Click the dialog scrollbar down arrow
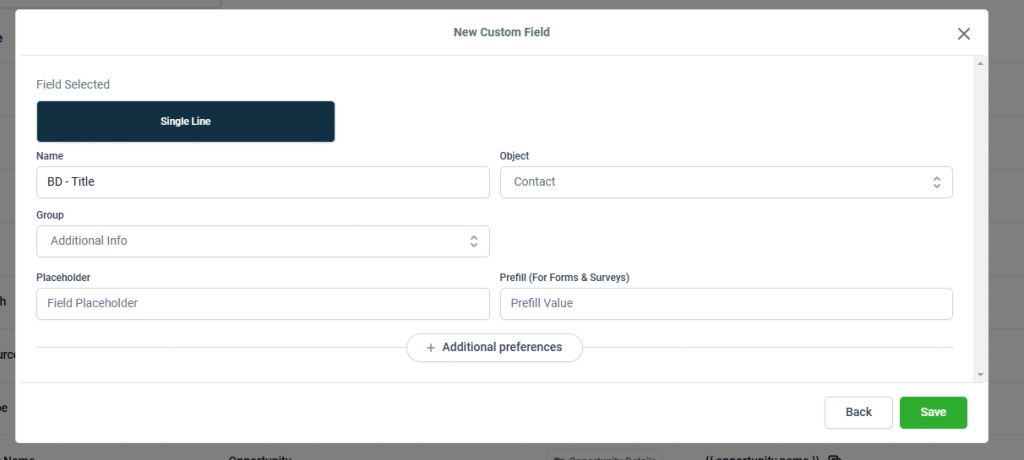 coord(980,374)
